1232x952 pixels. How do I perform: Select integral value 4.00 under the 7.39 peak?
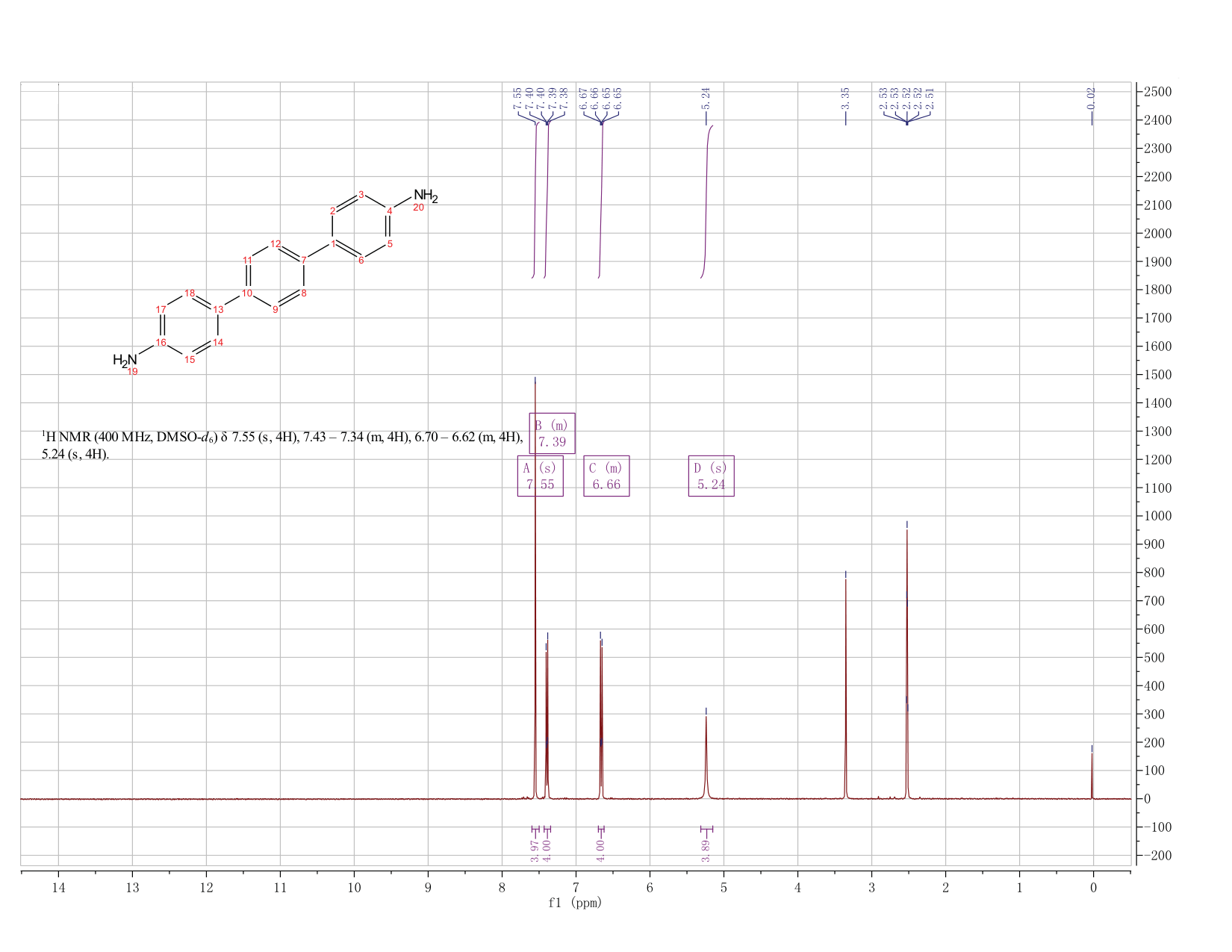pyautogui.click(x=547, y=850)
